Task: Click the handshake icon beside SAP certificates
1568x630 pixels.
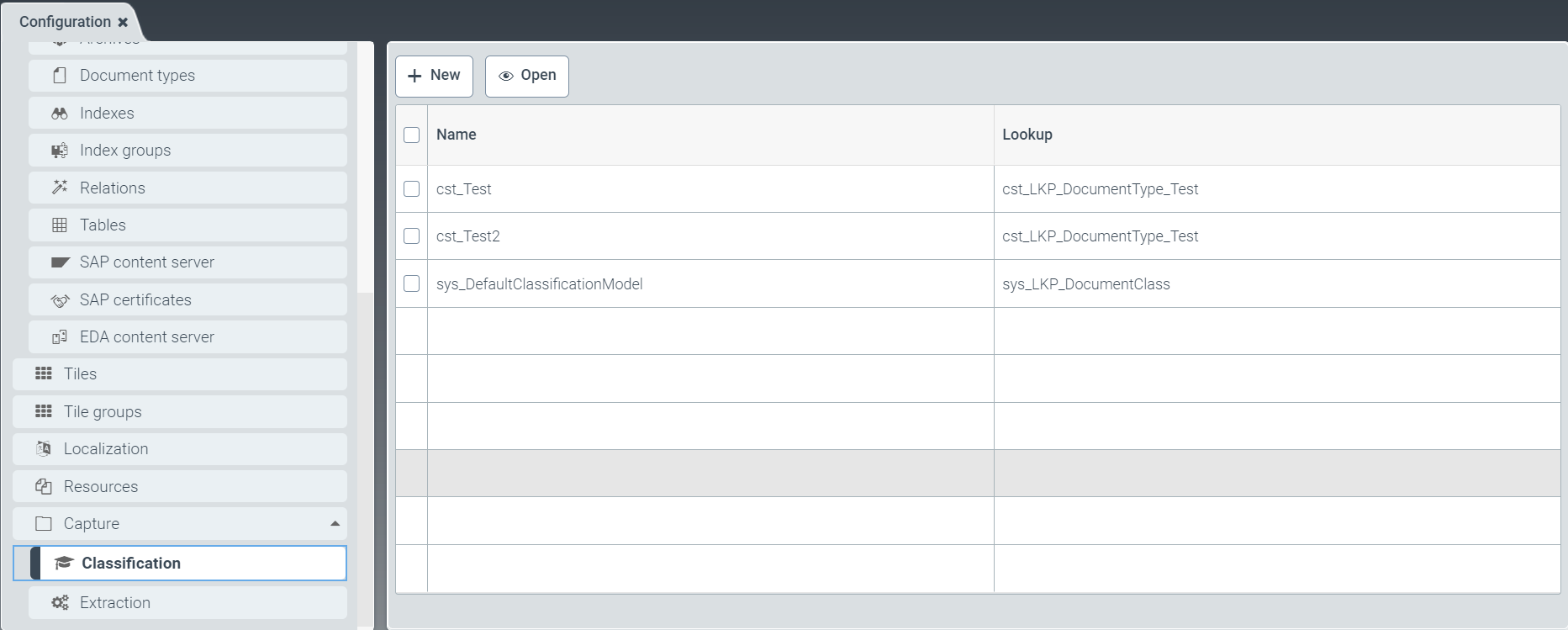Action: [60, 300]
